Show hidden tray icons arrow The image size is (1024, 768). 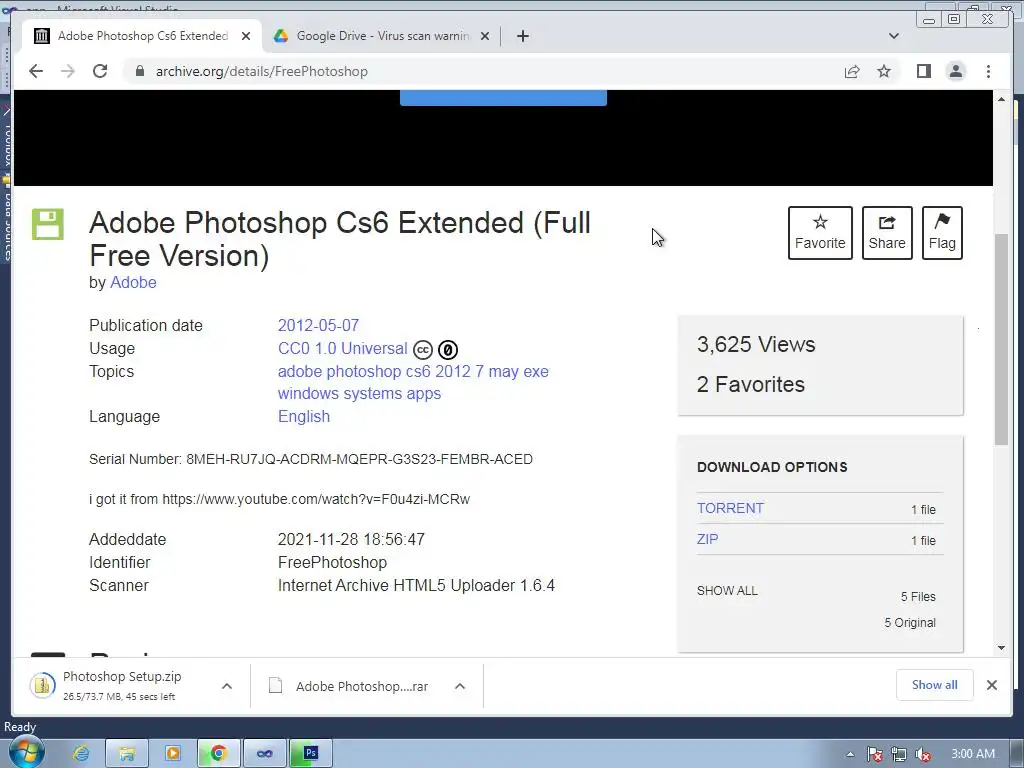click(850, 754)
